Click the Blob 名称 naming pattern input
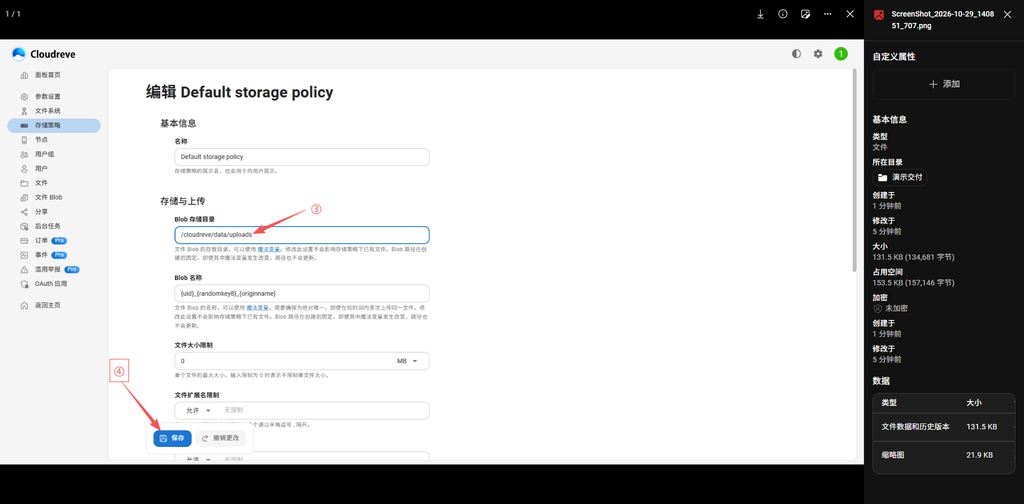This screenshot has width=1024, height=504. 302,293
